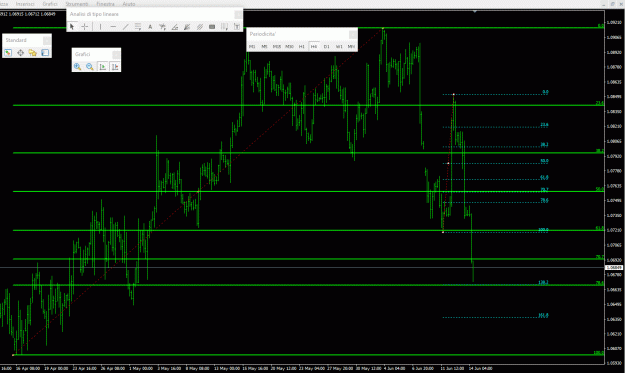This screenshot has width=625, height=373.
Task: Click red trendline start anchor at bottom-left
Action: tap(13, 355)
